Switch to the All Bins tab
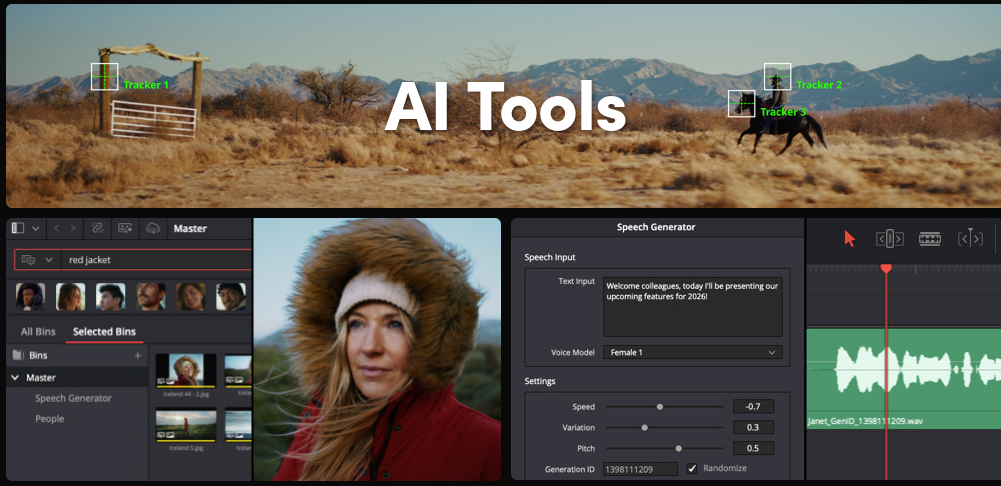 click(38, 331)
